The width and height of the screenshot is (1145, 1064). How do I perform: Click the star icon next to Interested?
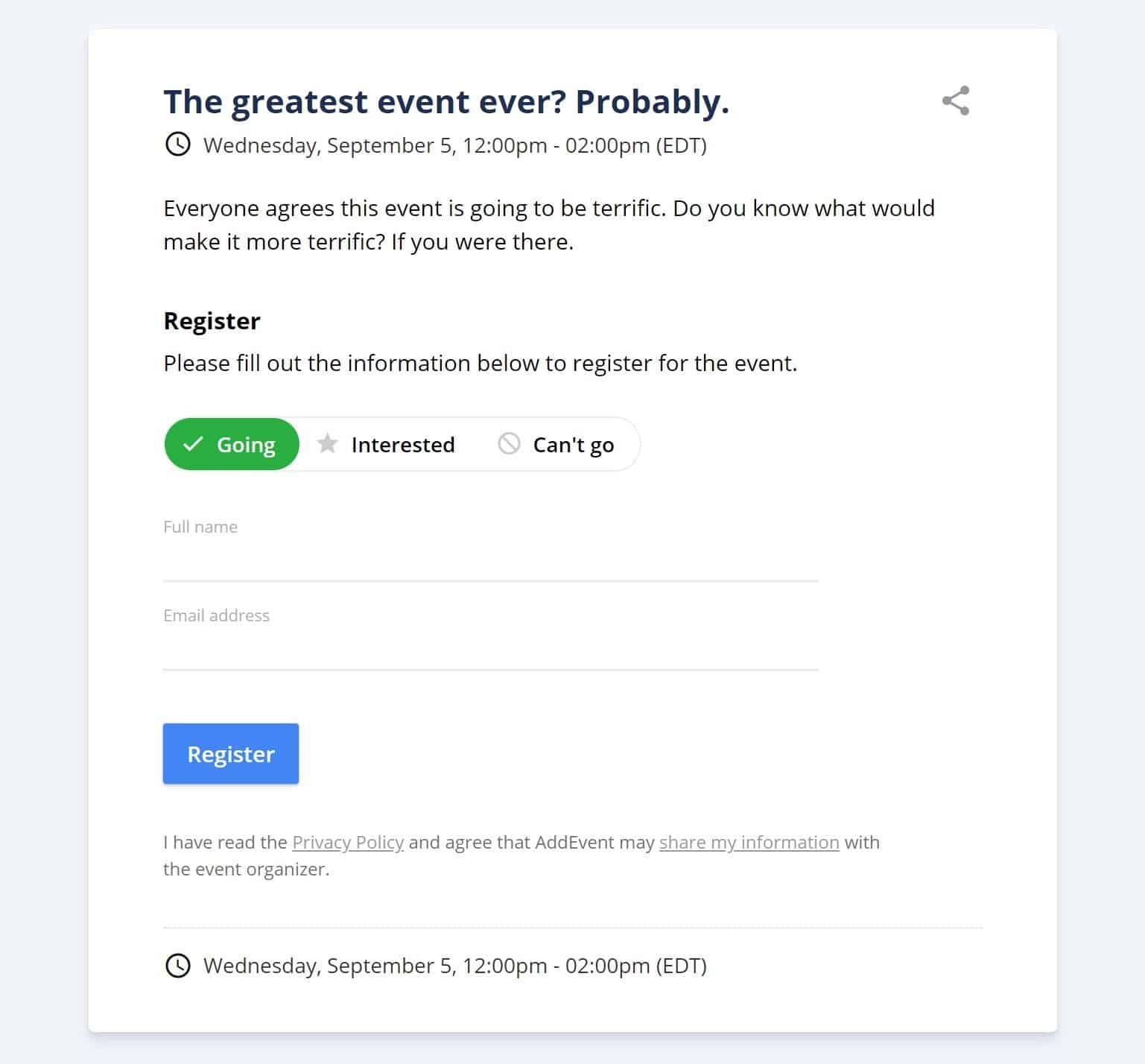pos(327,444)
